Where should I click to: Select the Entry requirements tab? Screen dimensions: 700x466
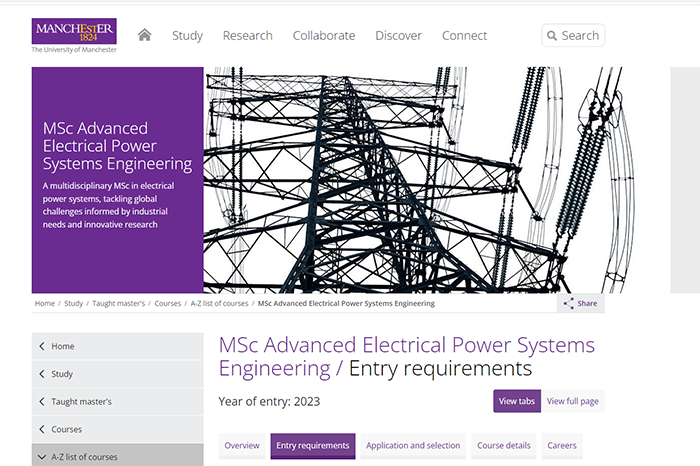[313, 446]
